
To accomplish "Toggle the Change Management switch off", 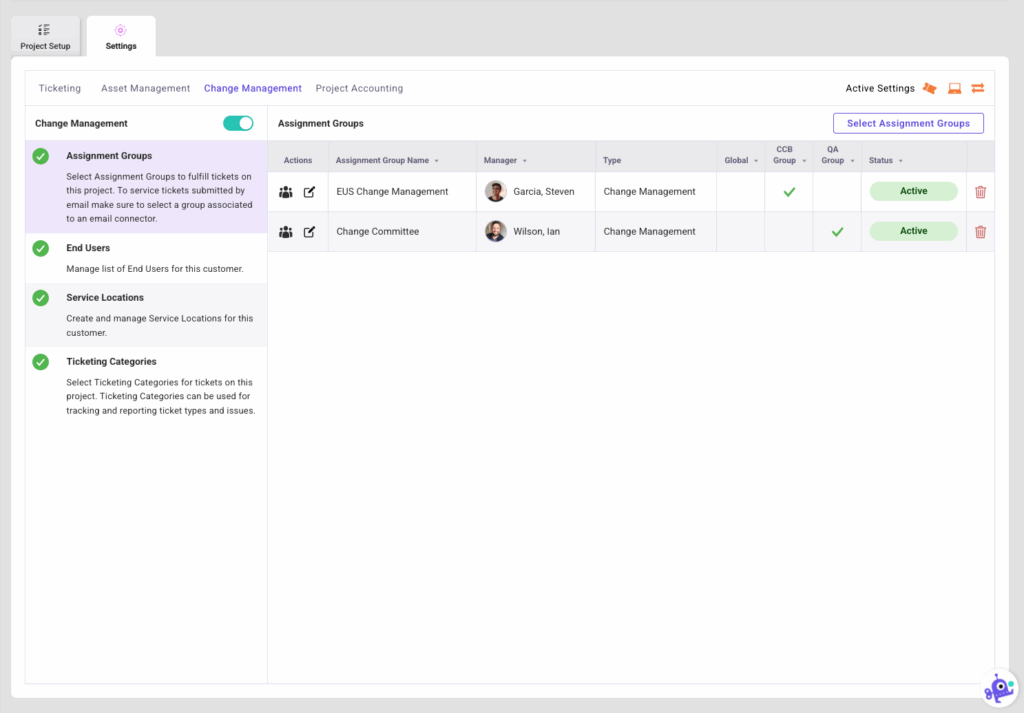I will click(x=238, y=123).
